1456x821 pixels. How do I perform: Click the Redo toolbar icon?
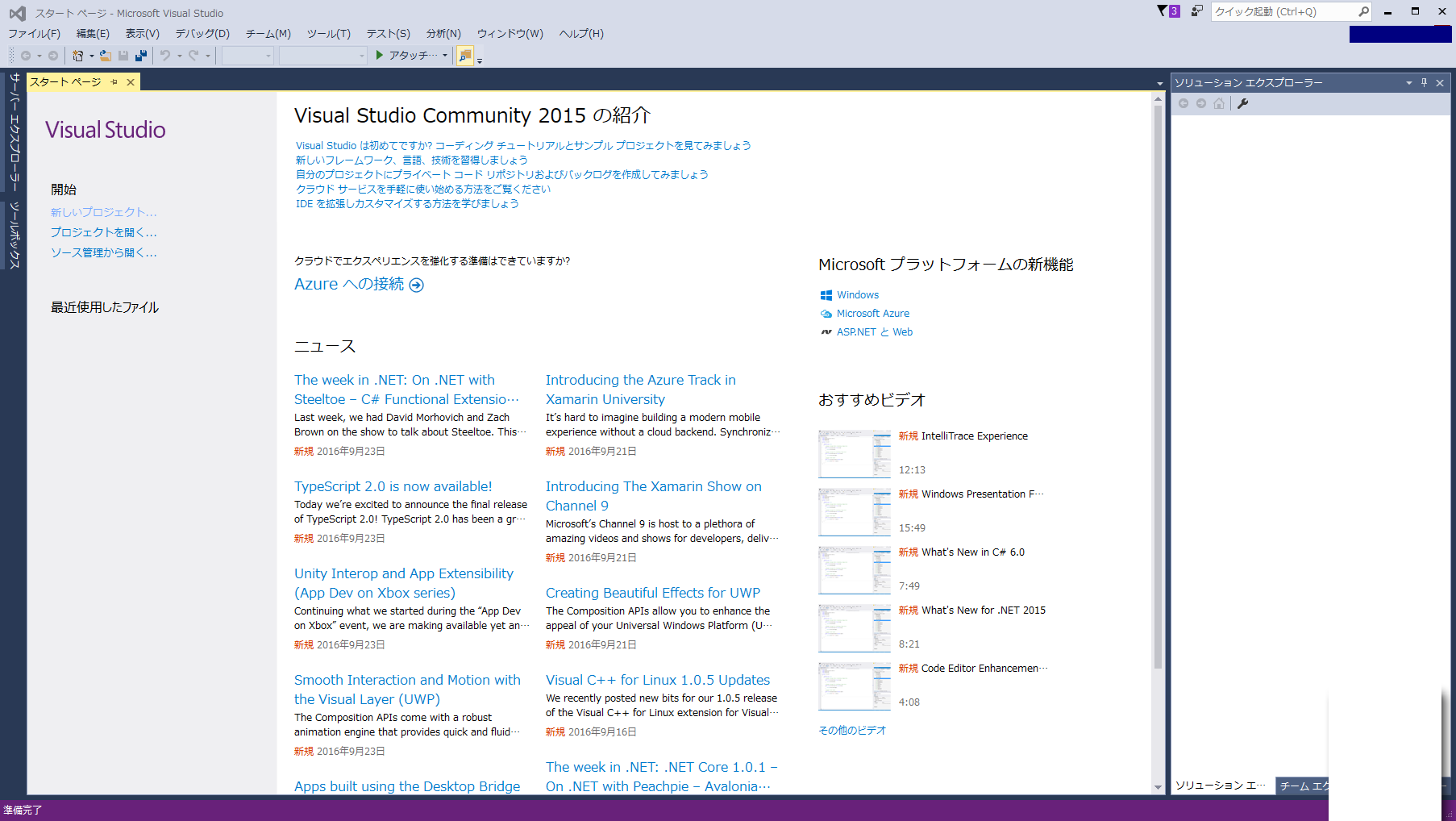point(193,56)
